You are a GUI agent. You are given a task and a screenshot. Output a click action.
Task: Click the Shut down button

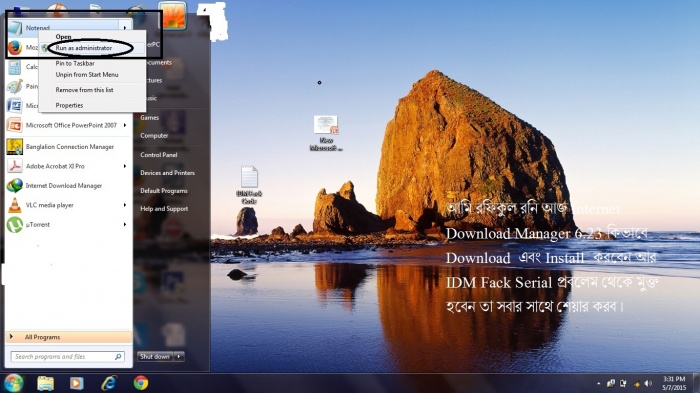coord(155,356)
